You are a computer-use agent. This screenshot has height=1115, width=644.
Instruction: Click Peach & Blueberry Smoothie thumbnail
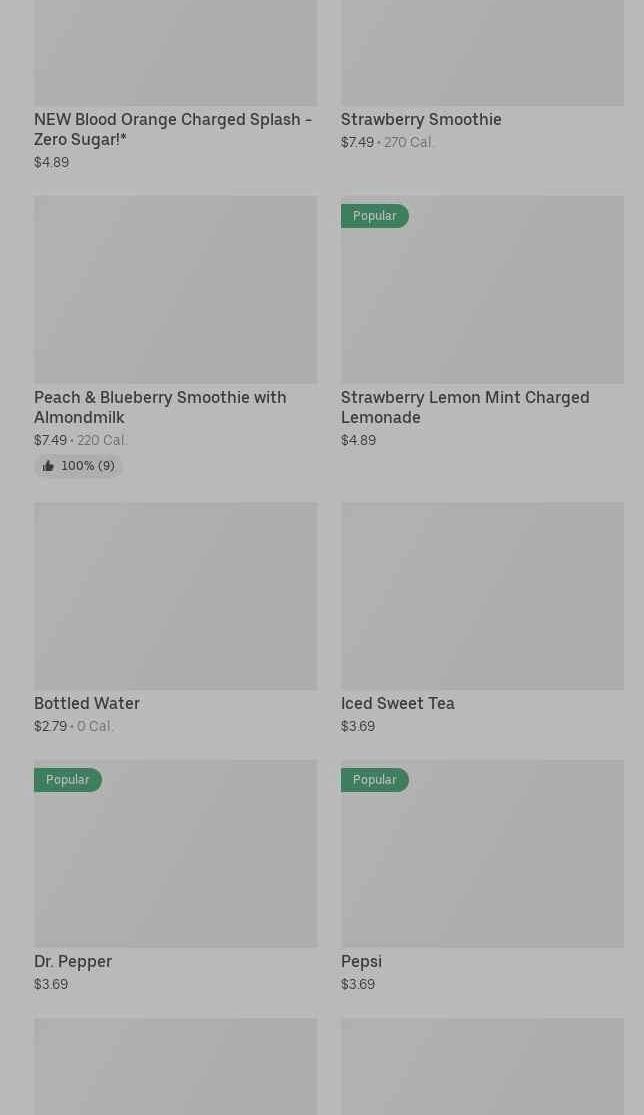coord(175,290)
